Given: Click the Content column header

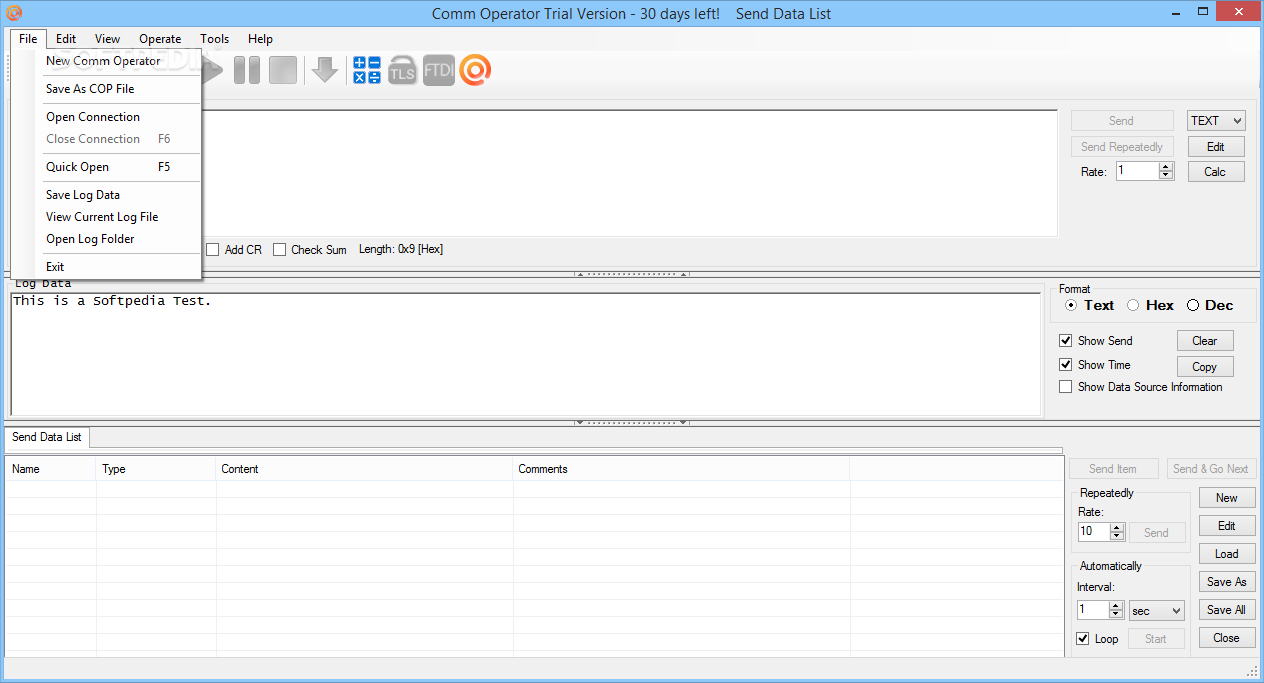Looking at the screenshot, I should pos(365,469).
